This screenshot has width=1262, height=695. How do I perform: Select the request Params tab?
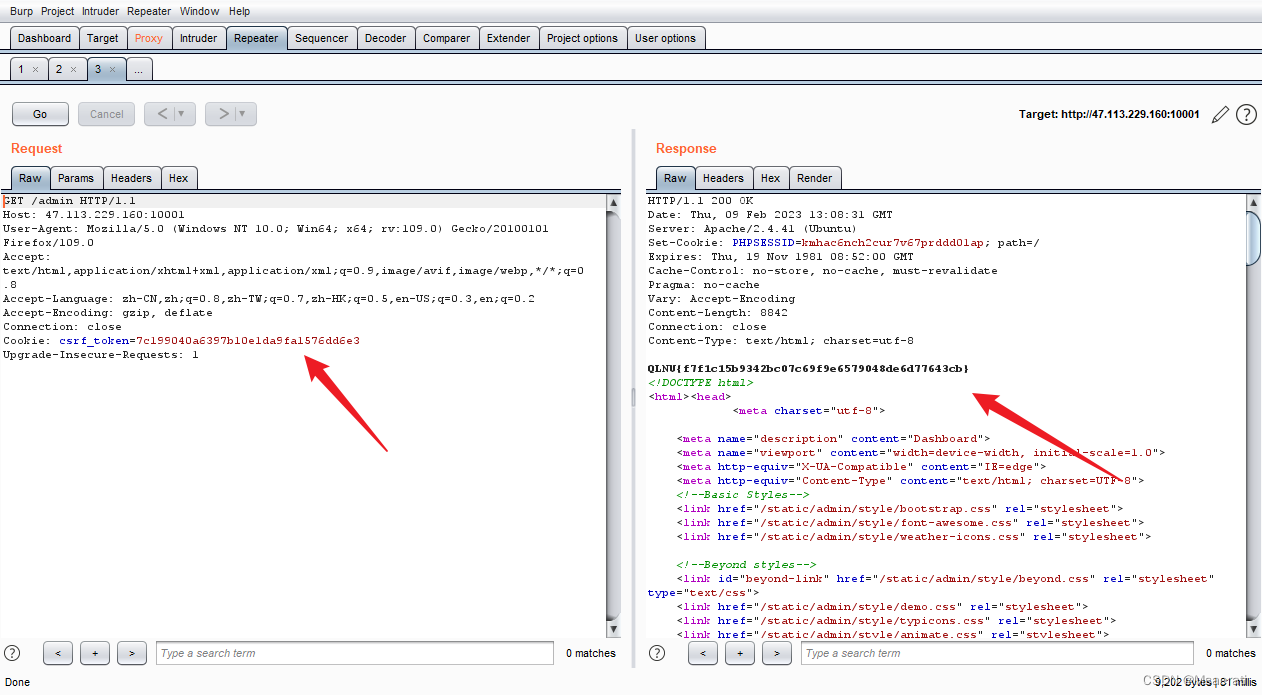point(75,178)
